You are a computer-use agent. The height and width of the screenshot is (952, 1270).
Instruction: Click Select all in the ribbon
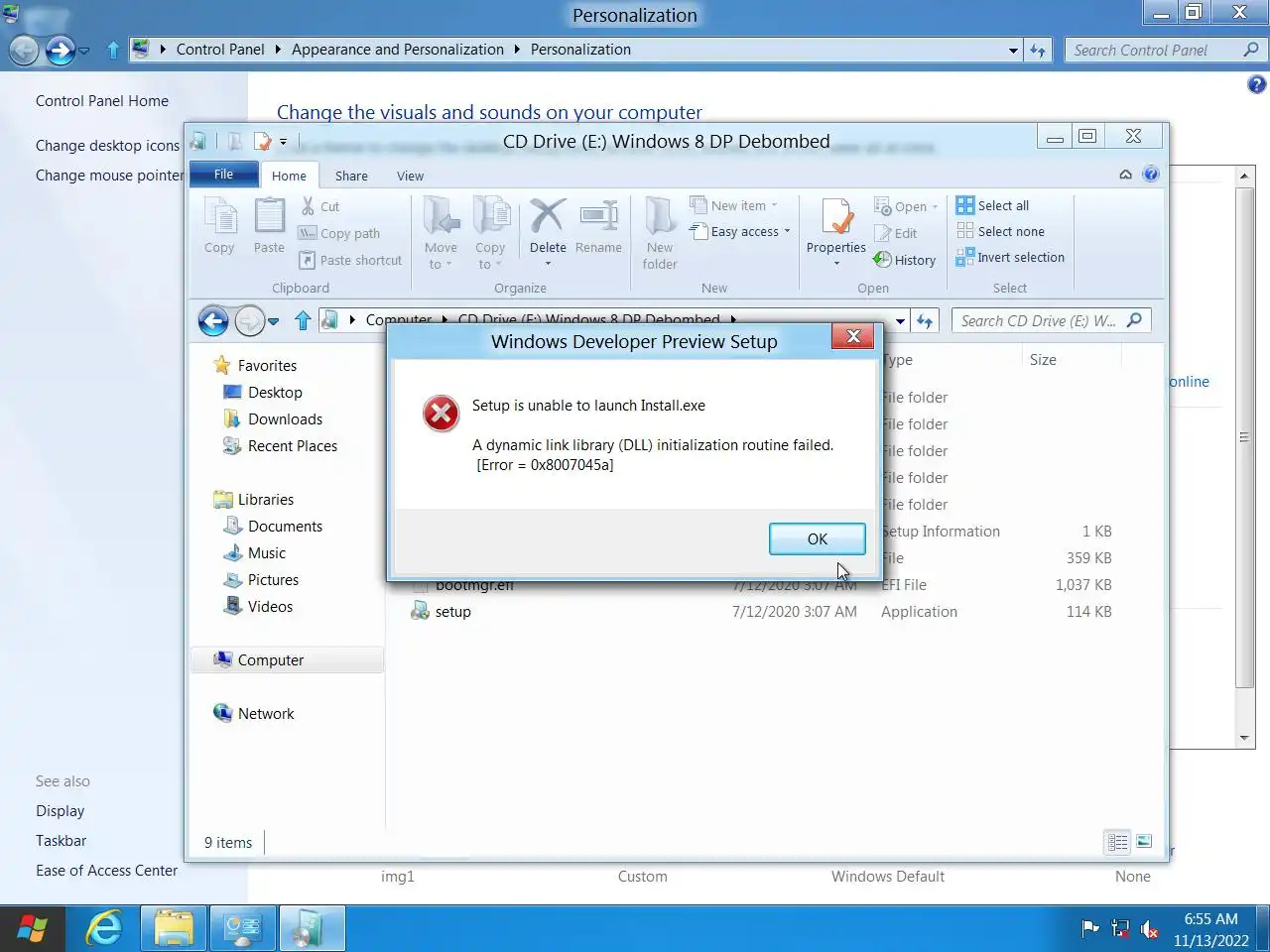point(992,205)
